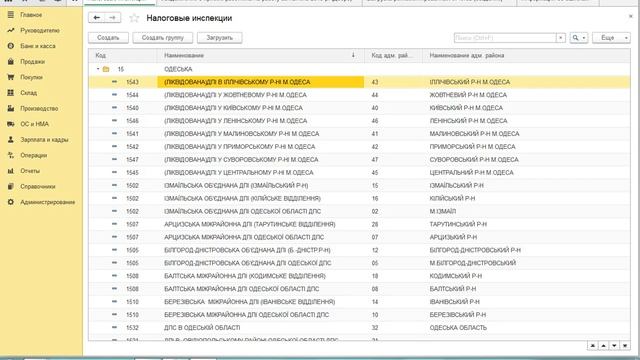The width and height of the screenshot is (640, 360).
Task: Open ОС и НМА truck icon
Action: (x=11, y=124)
